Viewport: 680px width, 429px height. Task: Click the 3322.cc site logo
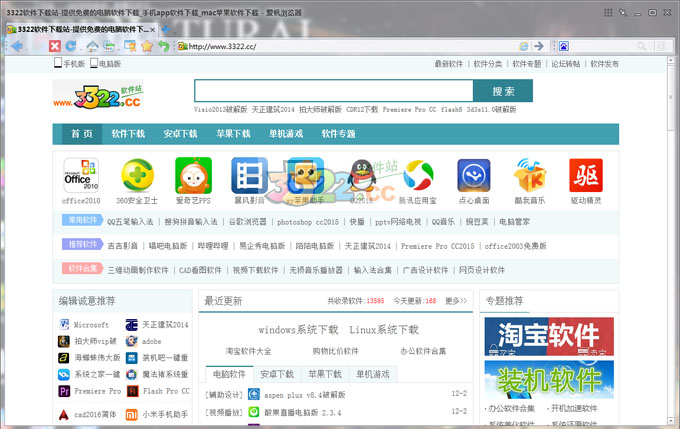click(98, 96)
